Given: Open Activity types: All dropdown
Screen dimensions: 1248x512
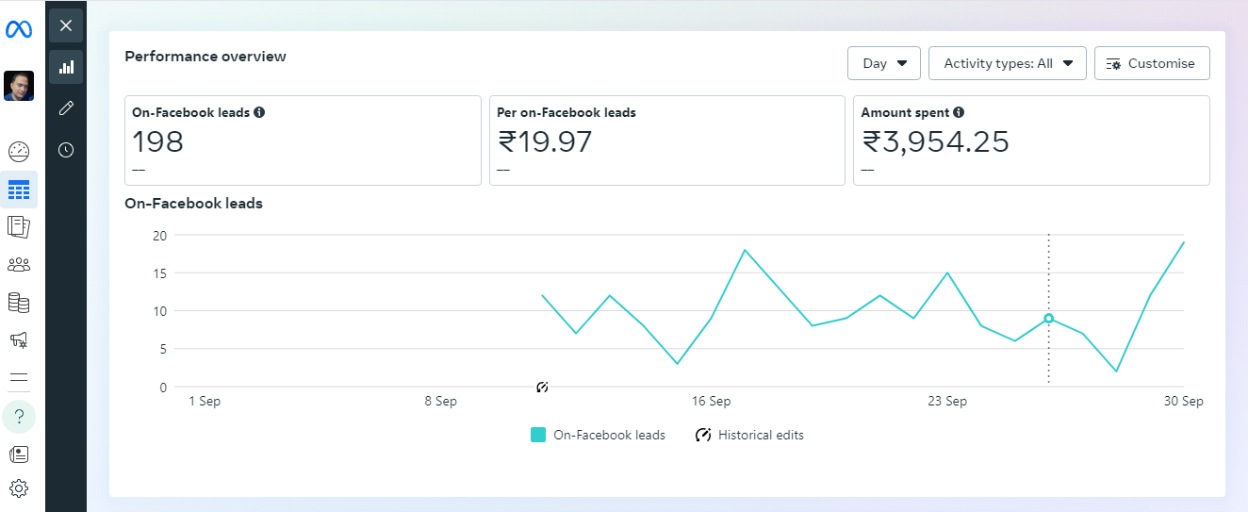Looking at the screenshot, I should pos(1007,63).
